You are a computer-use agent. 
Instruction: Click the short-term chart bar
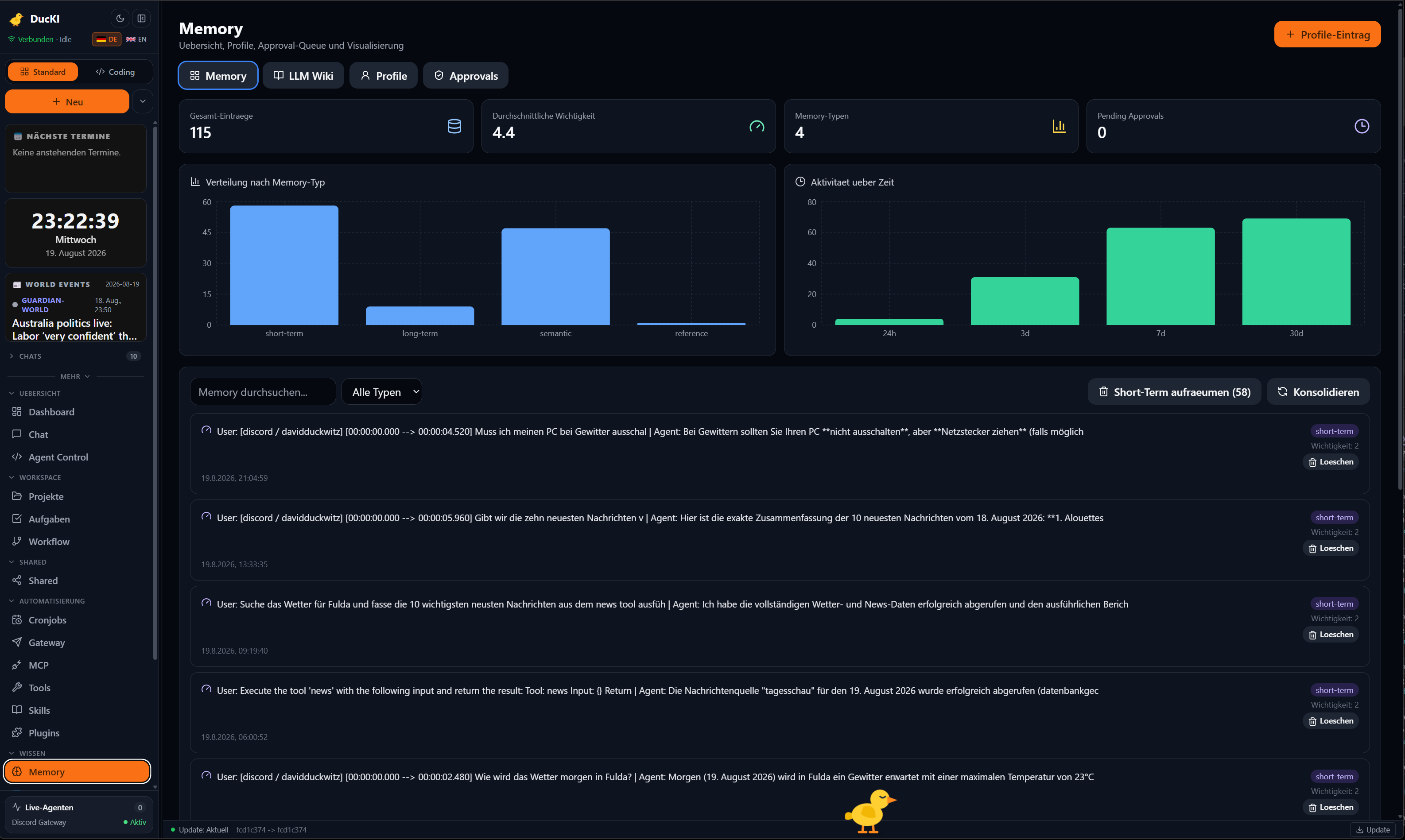coord(284,266)
